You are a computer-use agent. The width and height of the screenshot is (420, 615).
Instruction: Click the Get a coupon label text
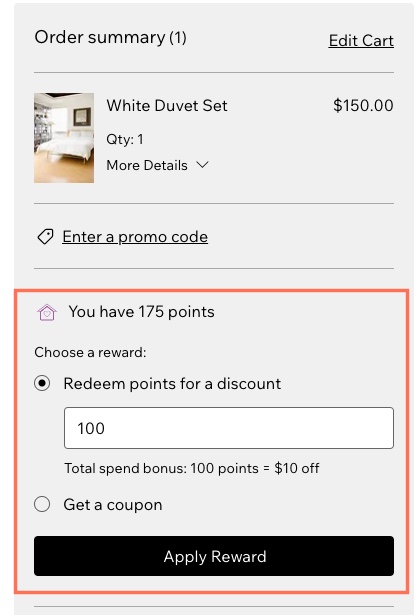113,505
